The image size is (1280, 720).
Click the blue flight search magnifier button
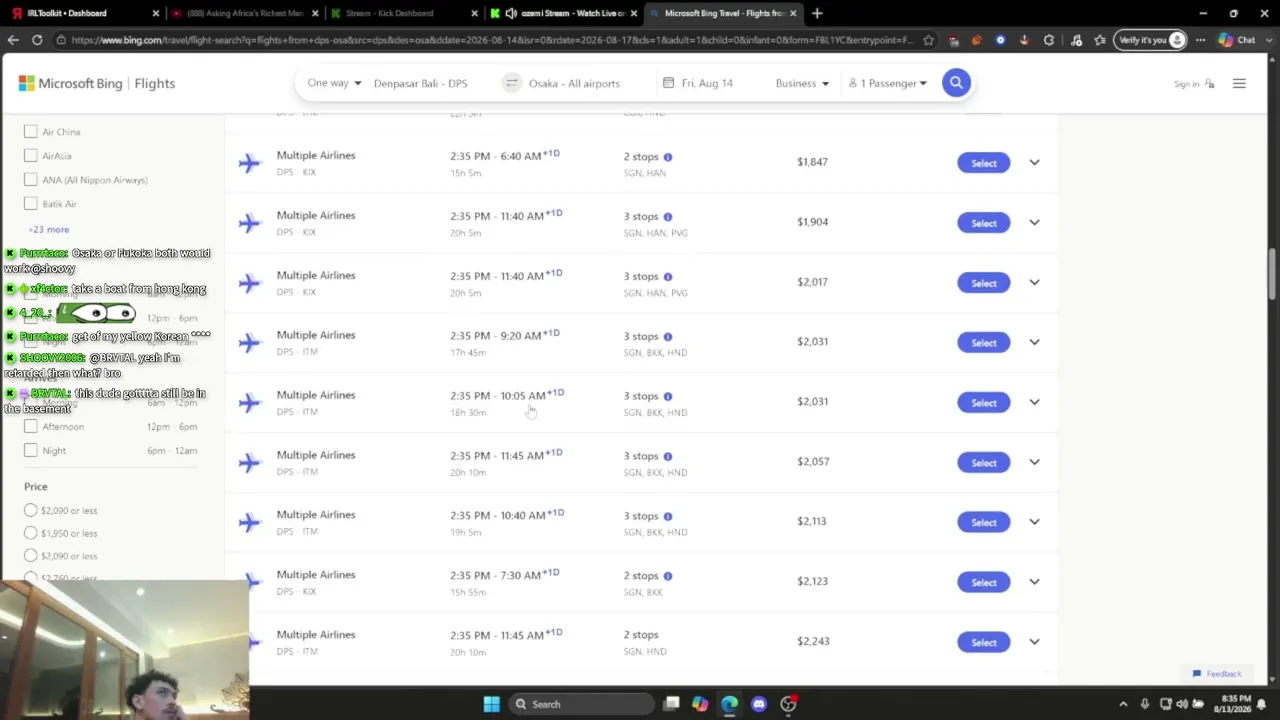click(x=956, y=83)
